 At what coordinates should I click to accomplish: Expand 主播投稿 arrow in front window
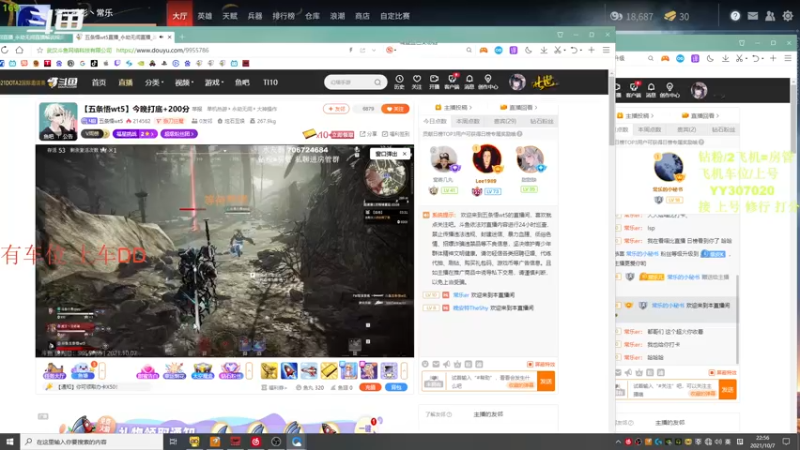470,108
